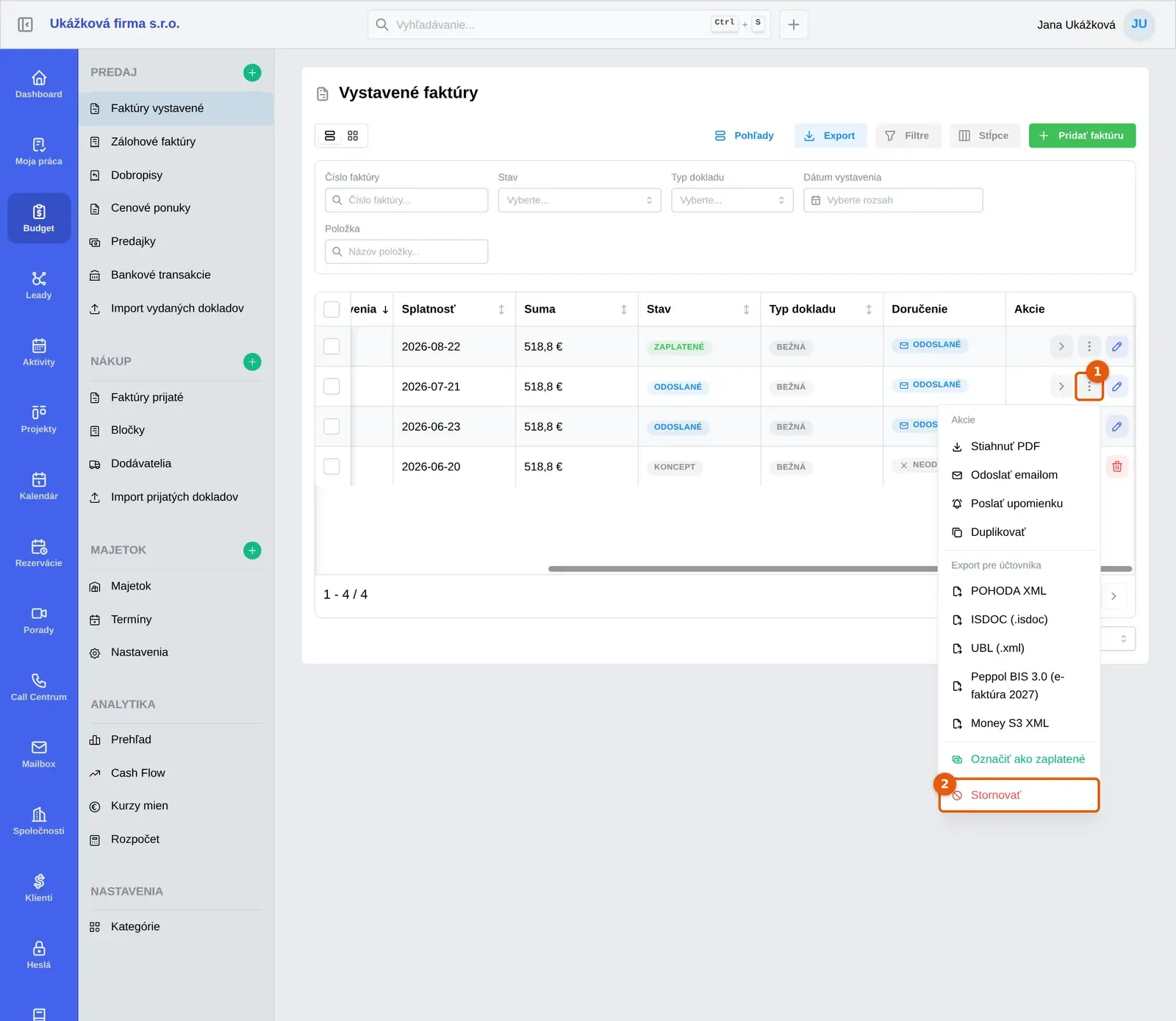Focus the Číslo faktúry search field
Image resolution: width=1176 pixels, height=1021 pixels.
pyautogui.click(x=406, y=200)
